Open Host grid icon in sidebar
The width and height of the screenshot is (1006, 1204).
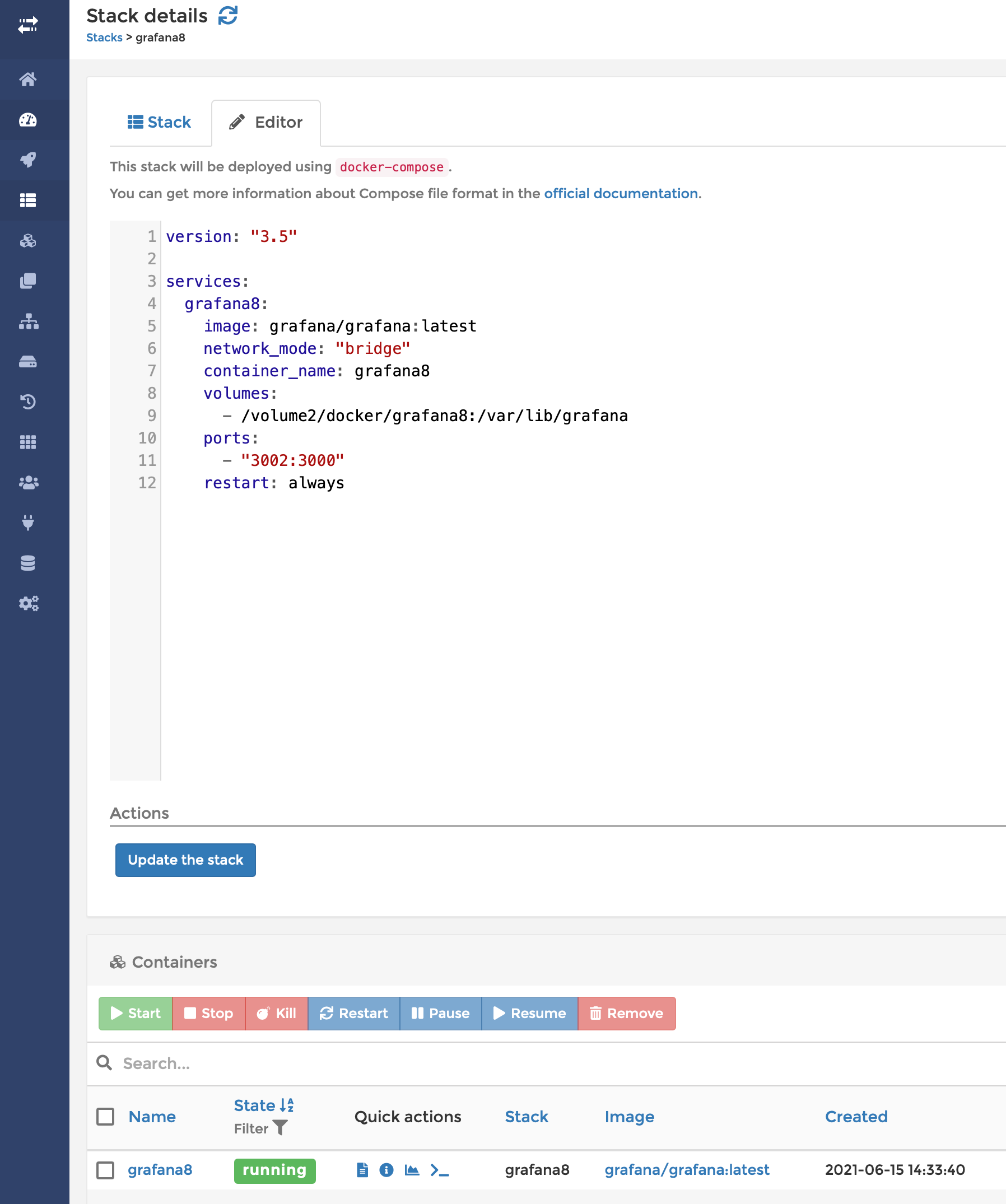[x=27, y=442]
